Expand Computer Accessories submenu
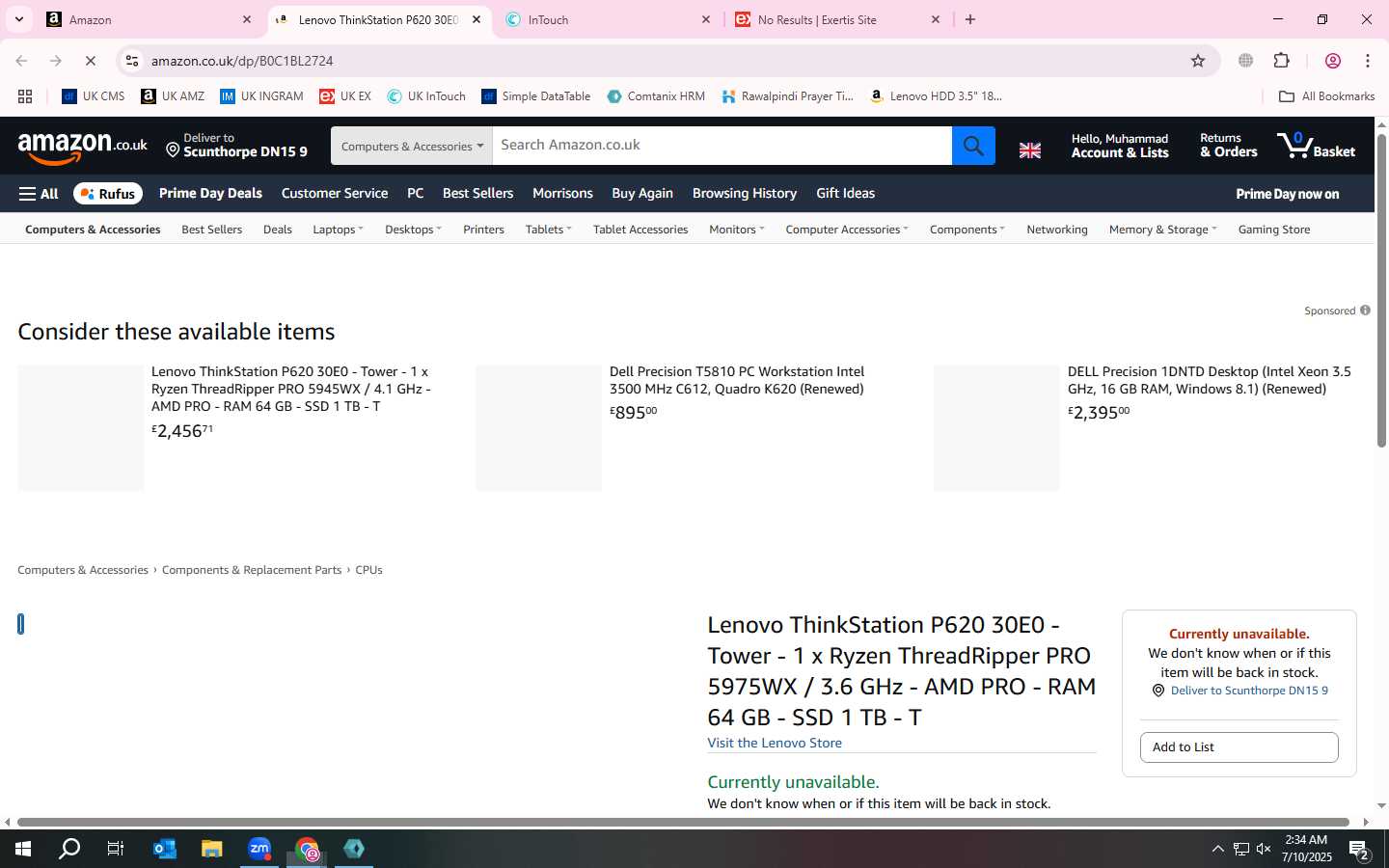Viewport: 1389px width, 868px height. click(x=846, y=230)
